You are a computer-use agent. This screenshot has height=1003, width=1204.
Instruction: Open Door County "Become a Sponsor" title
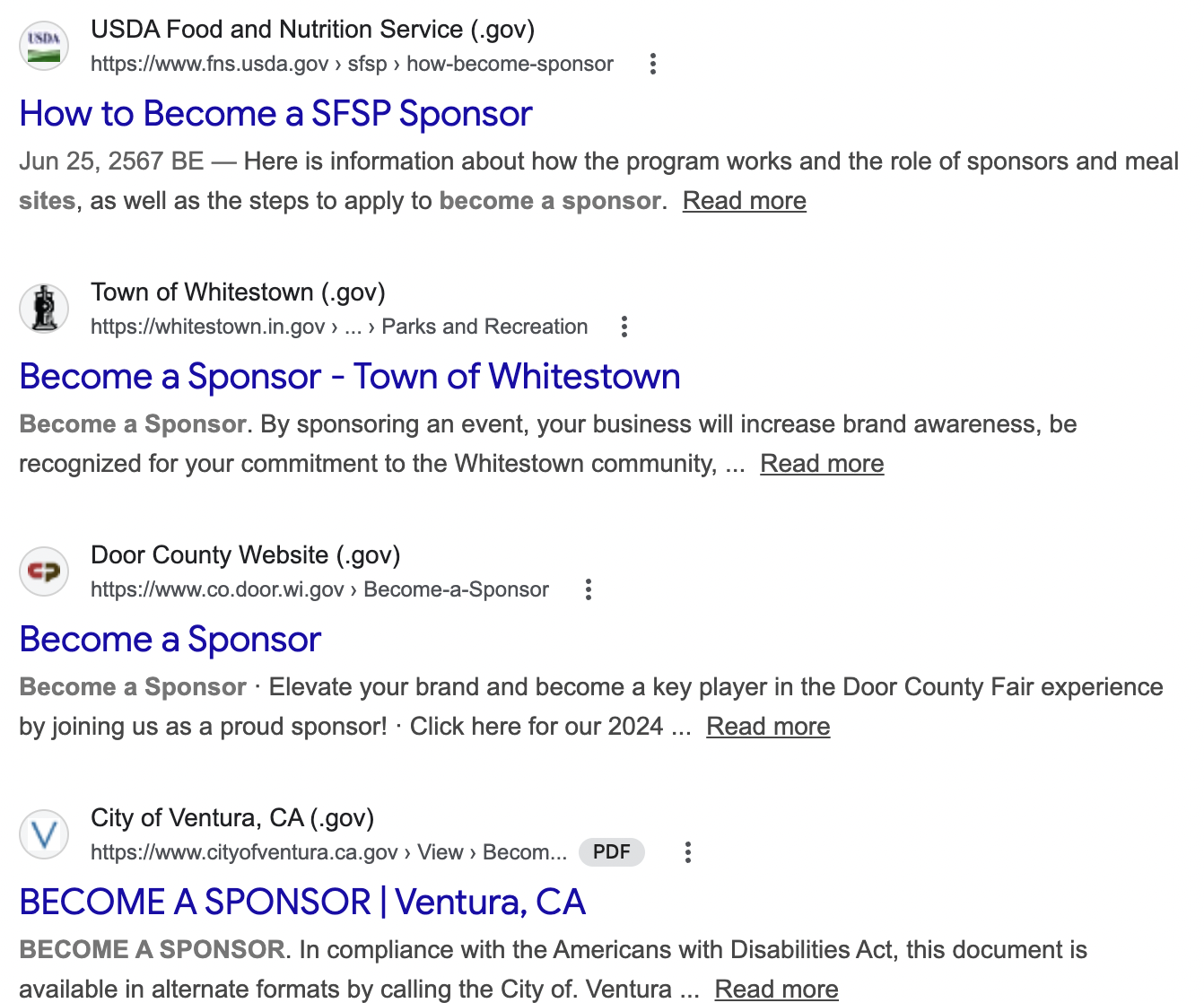pos(170,640)
